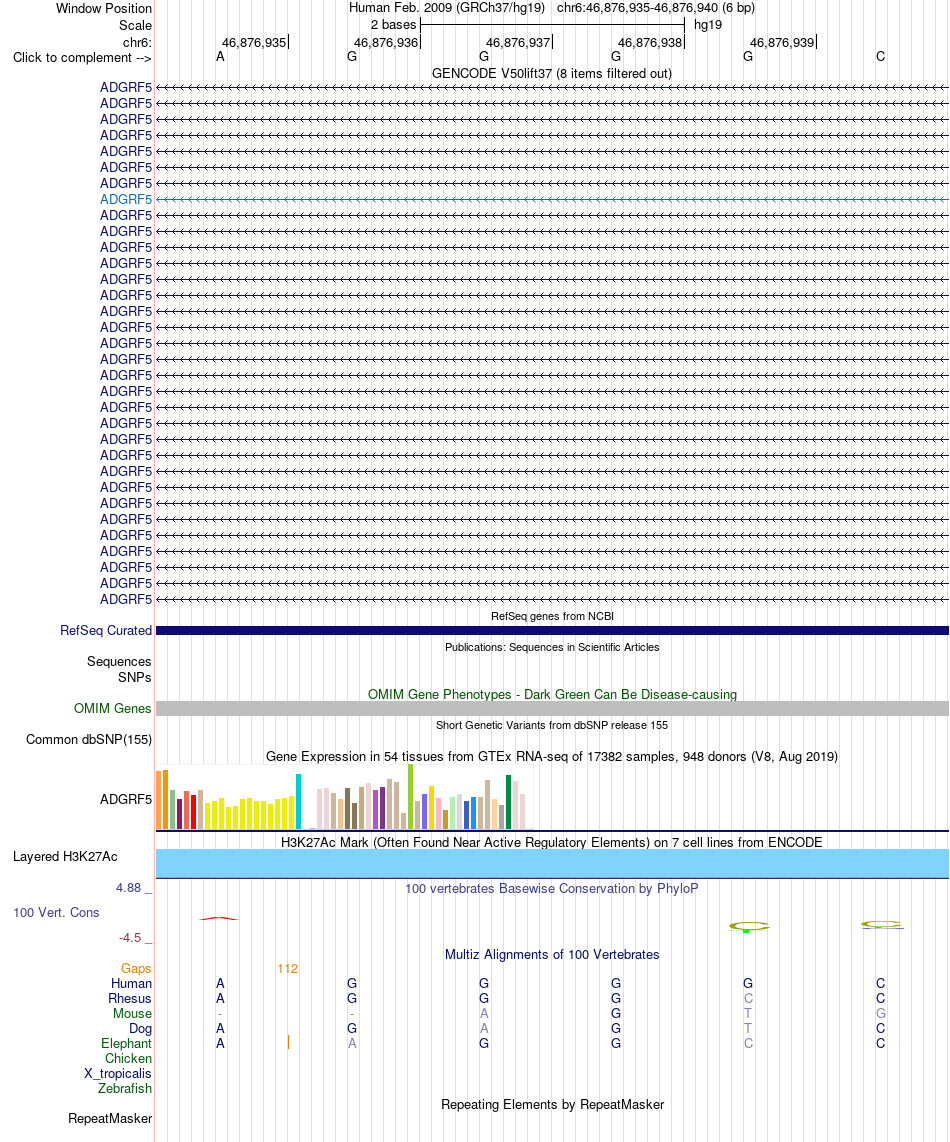The height and width of the screenshot is (1142, 950).
Task: Click the cyan bar in the GTEx chart
Action: pyautogui.click(x=299, y=802)
